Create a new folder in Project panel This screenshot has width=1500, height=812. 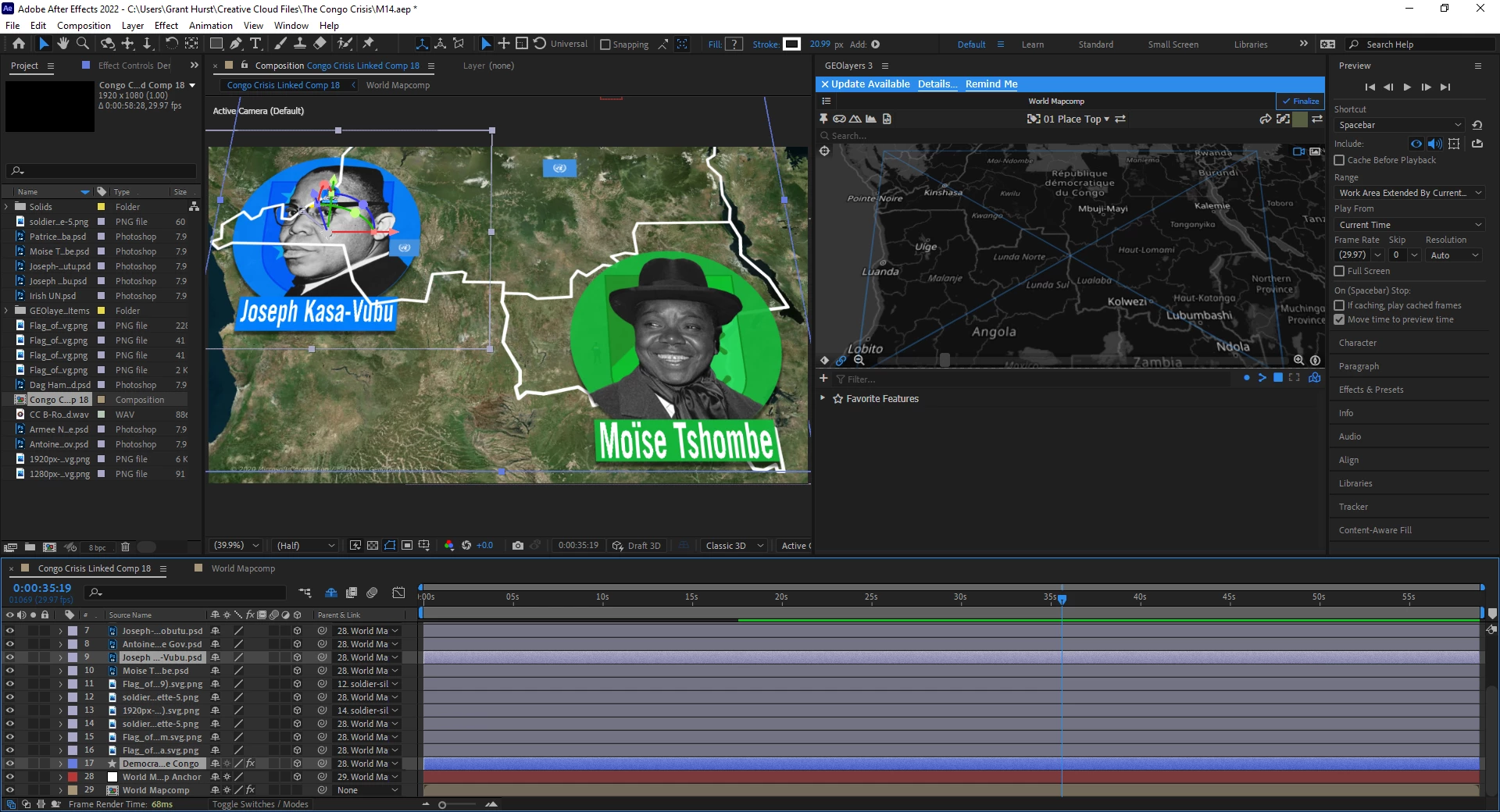point(30,547)
